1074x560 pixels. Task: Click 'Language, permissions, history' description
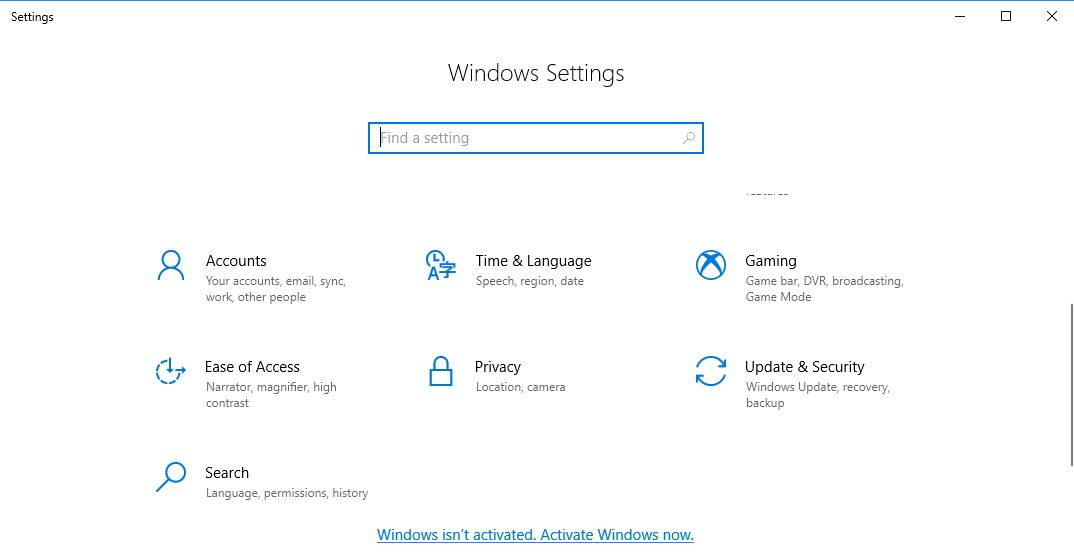pos(286,493)
